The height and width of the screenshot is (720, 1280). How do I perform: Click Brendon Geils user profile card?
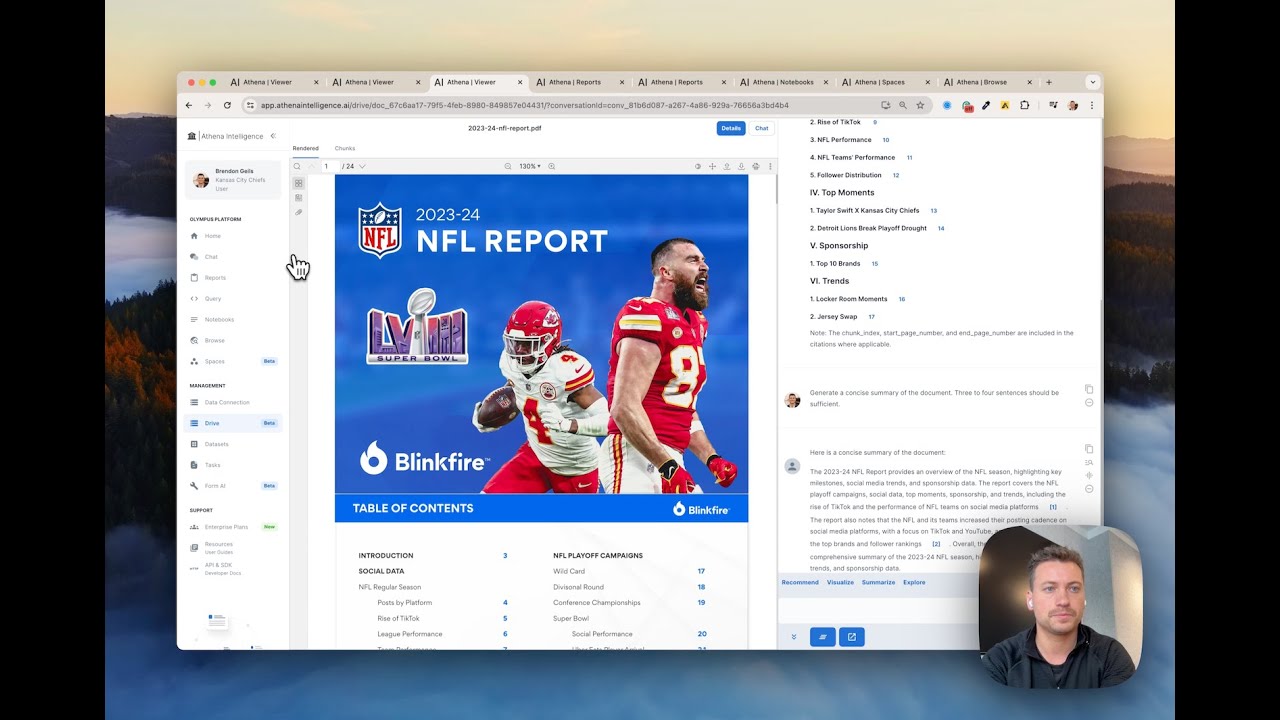[234, 179]
